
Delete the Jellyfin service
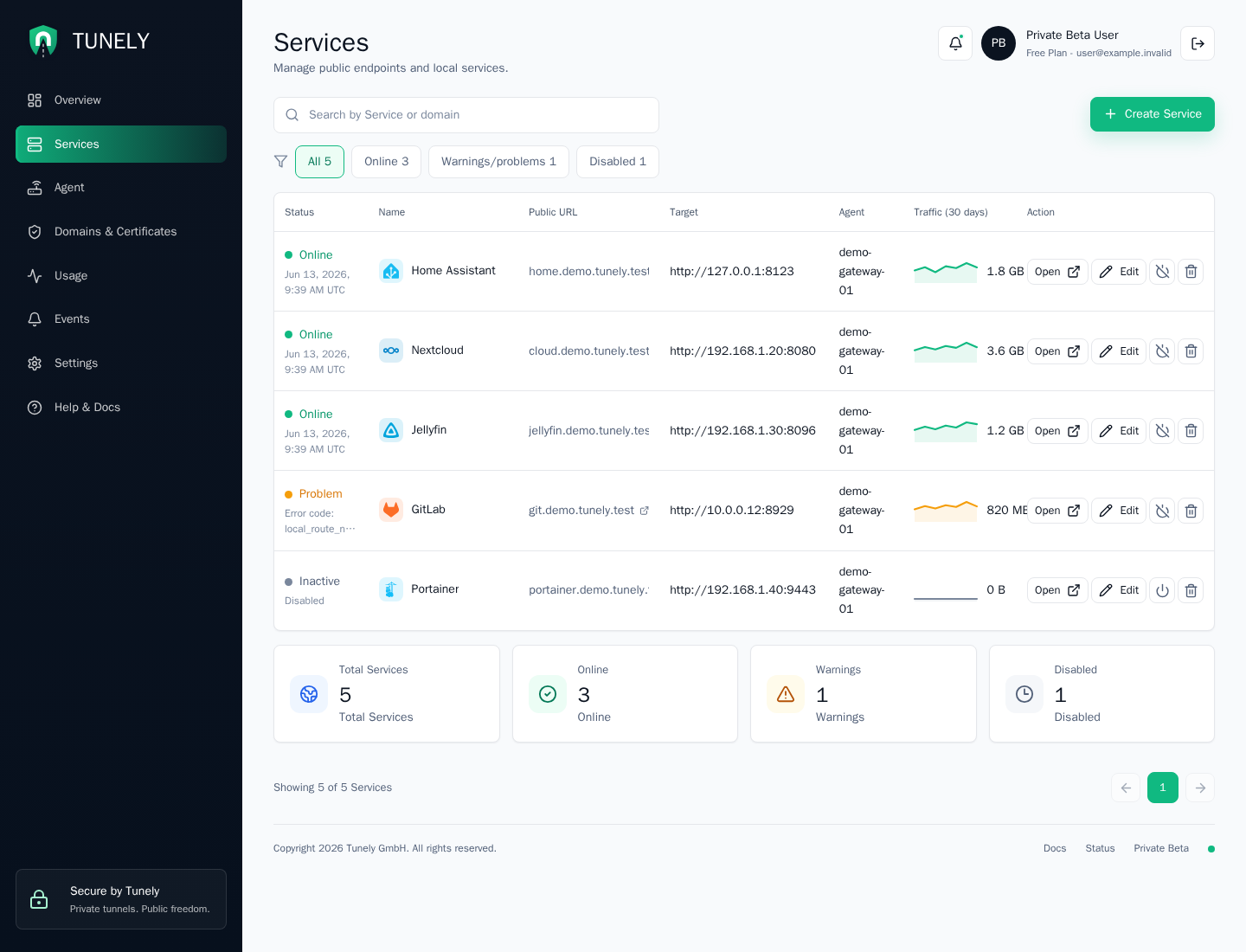pos(1191,431)
